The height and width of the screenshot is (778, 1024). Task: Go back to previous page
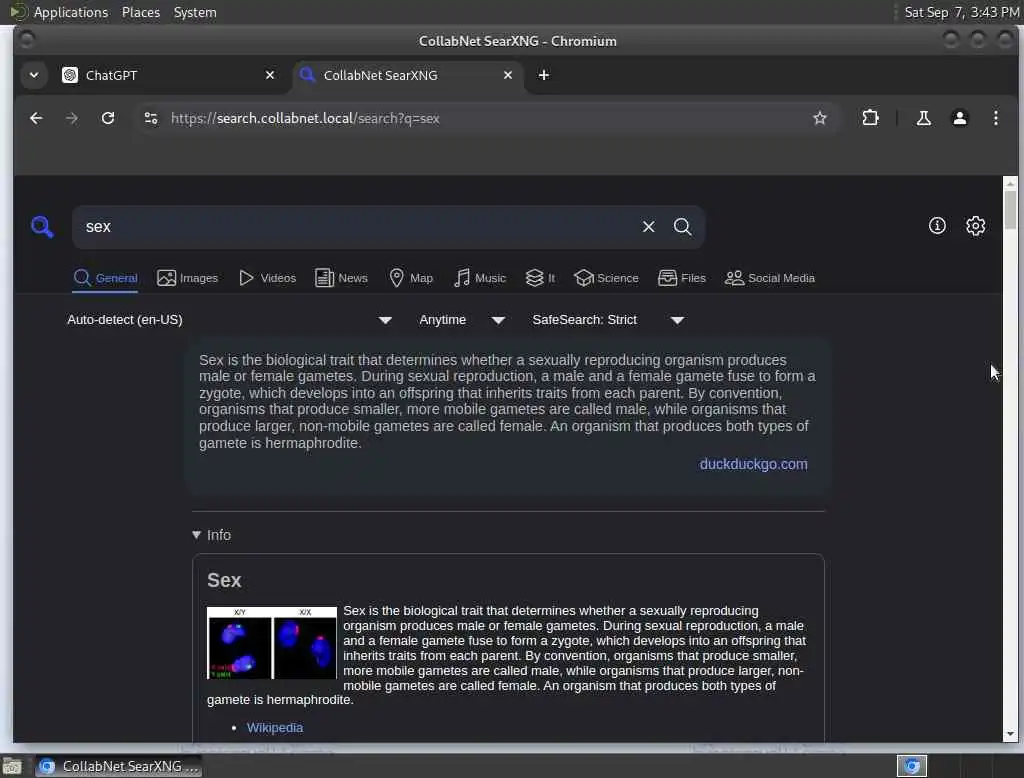[36, 118]
